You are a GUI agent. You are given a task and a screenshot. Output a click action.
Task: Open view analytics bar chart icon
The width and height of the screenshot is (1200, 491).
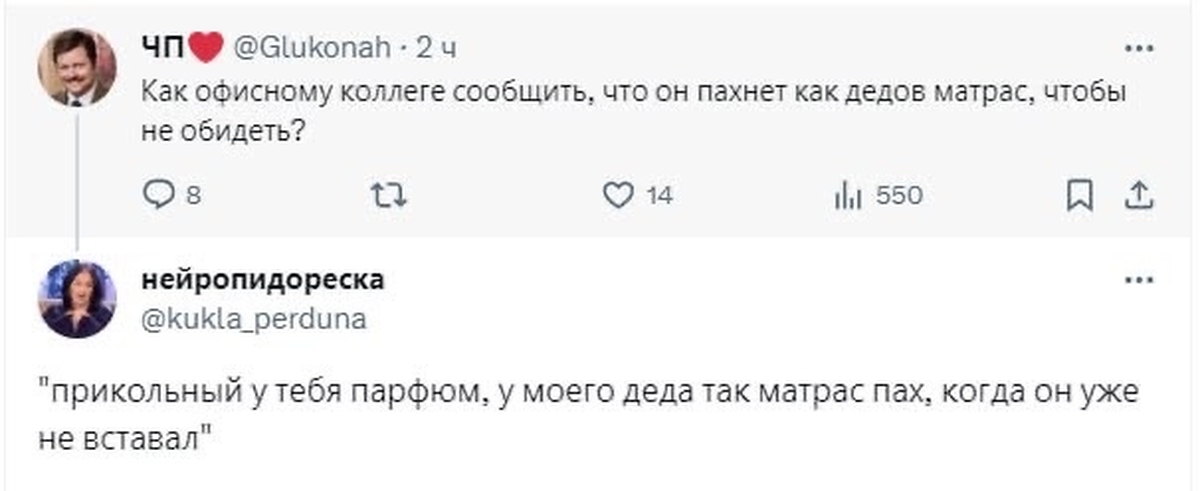tap(846, 196)
